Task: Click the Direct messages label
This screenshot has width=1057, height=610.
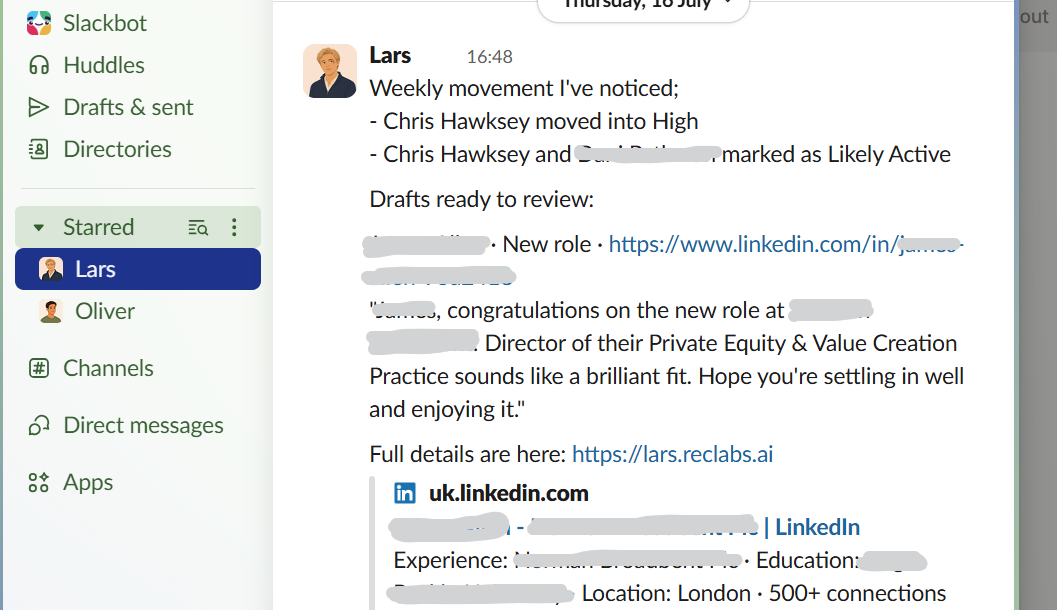Action: click(x=143, y=425)
